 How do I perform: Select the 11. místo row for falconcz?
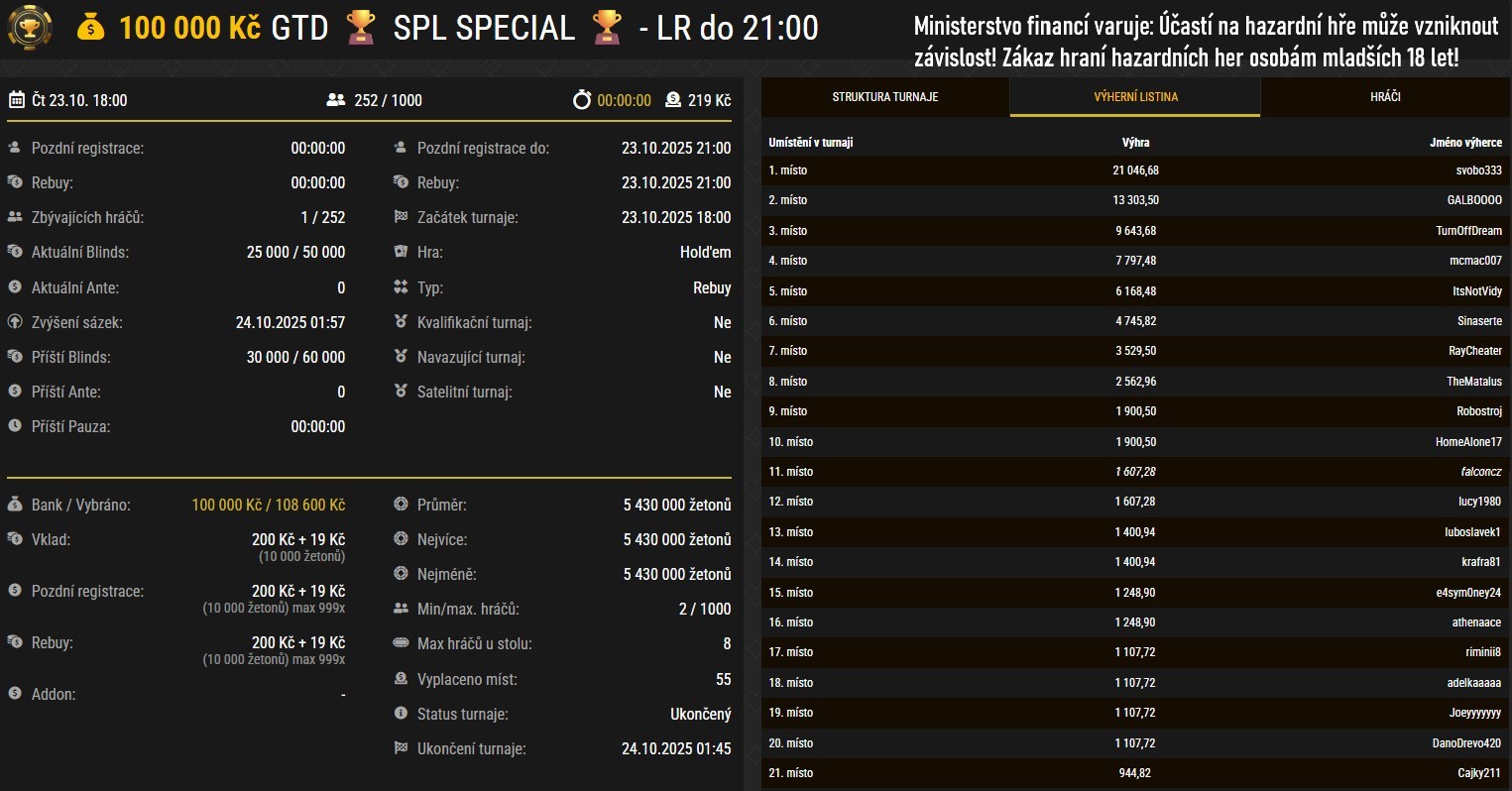tap(1135, 472)
